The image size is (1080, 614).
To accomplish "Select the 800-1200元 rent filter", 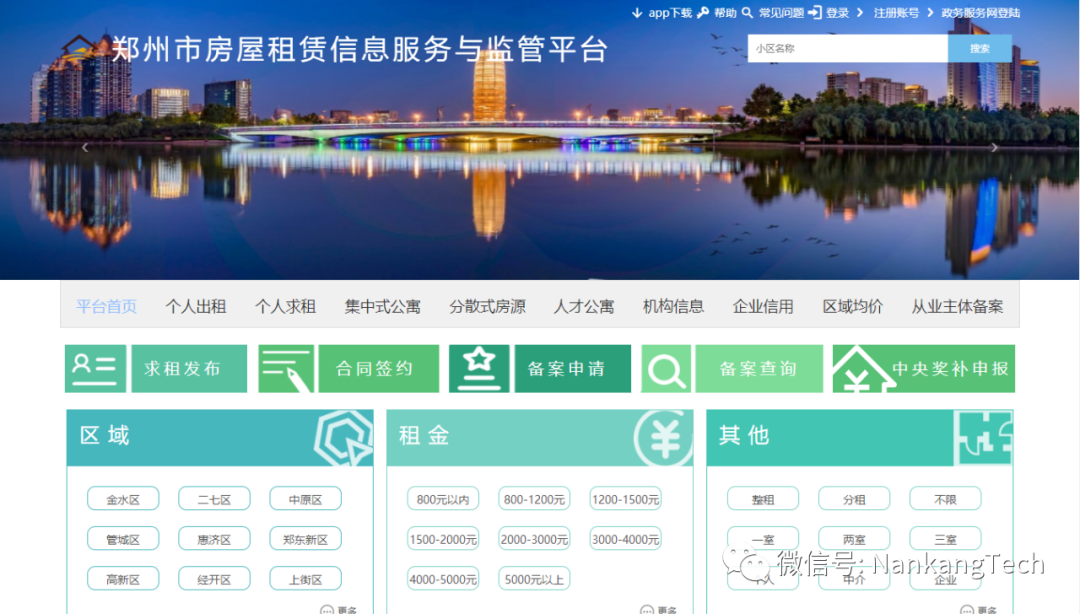I will click(534, 499).
